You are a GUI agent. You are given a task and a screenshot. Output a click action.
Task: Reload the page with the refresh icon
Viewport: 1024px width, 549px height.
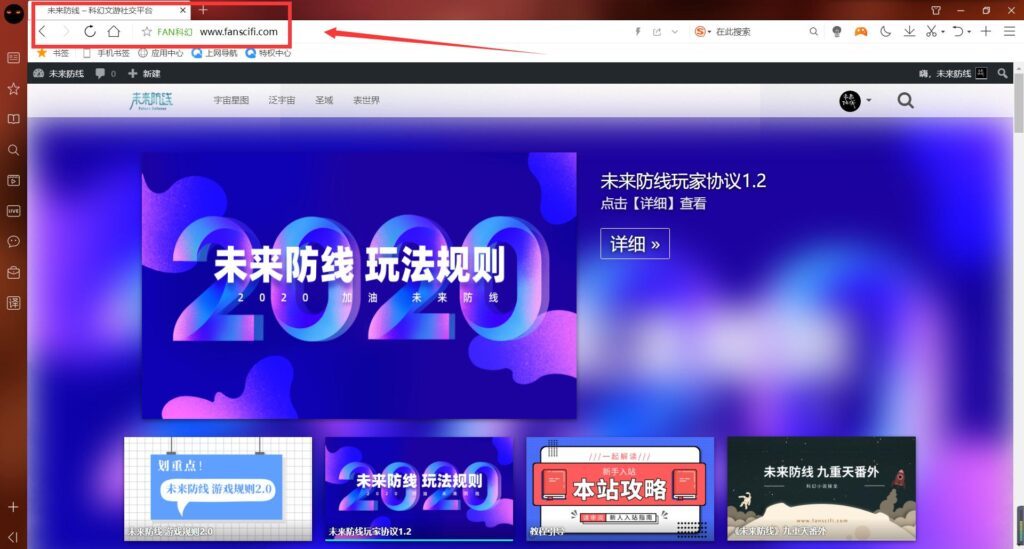click(89, 31)
